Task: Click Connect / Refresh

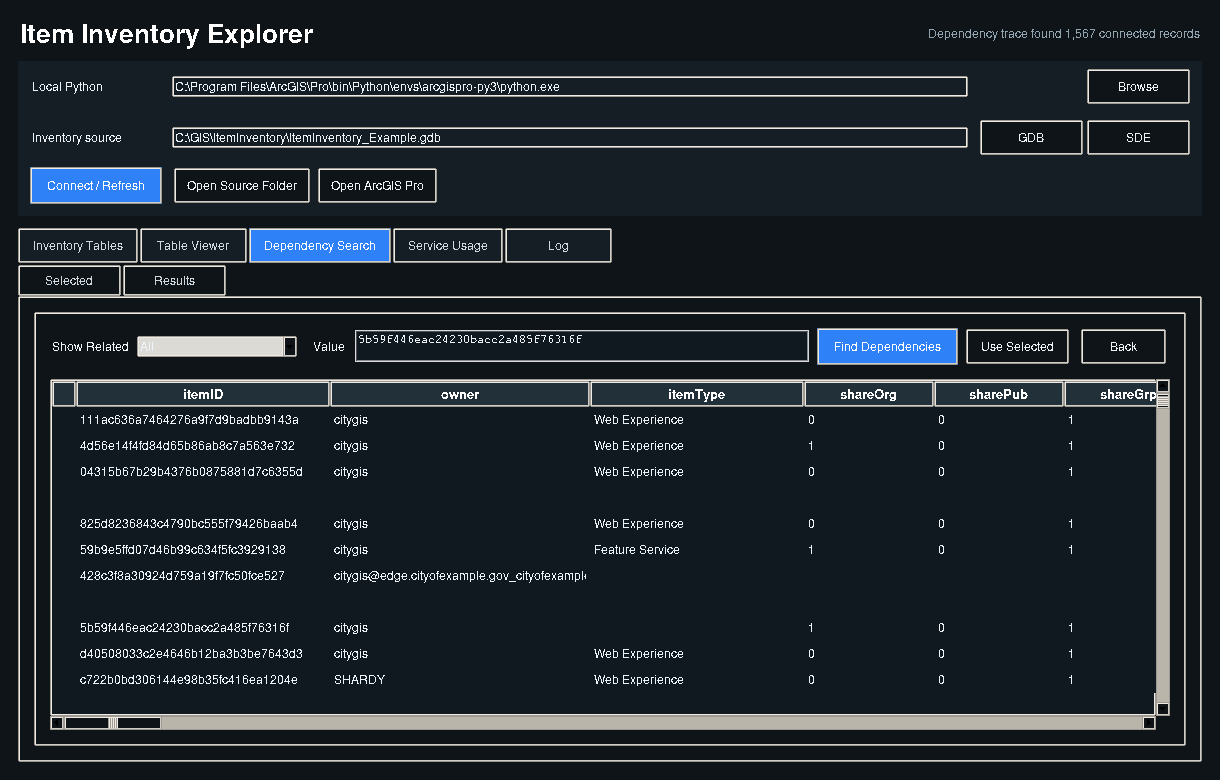Action: coord(96,186)
